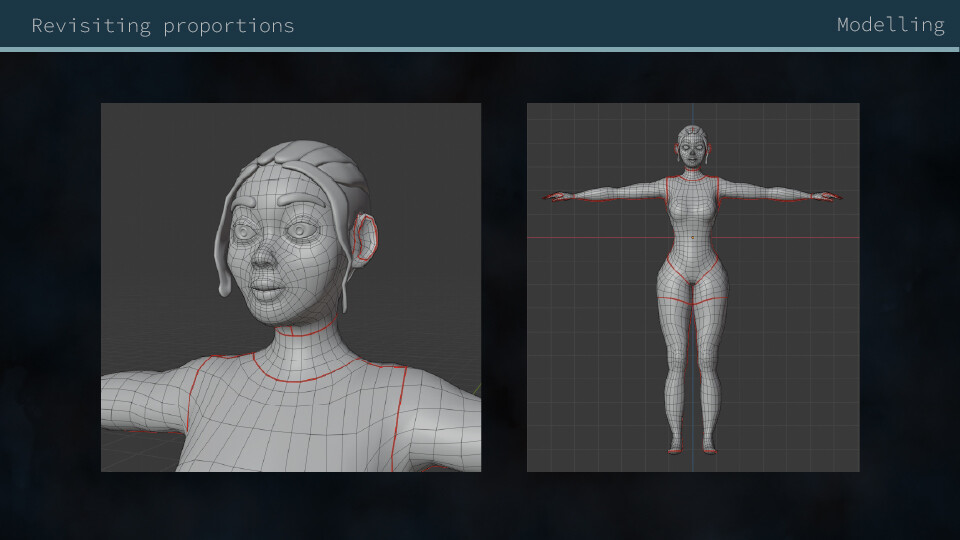
Task: Click the 'Revisiting proportions' slide title
Action: (x=163, y=26)
